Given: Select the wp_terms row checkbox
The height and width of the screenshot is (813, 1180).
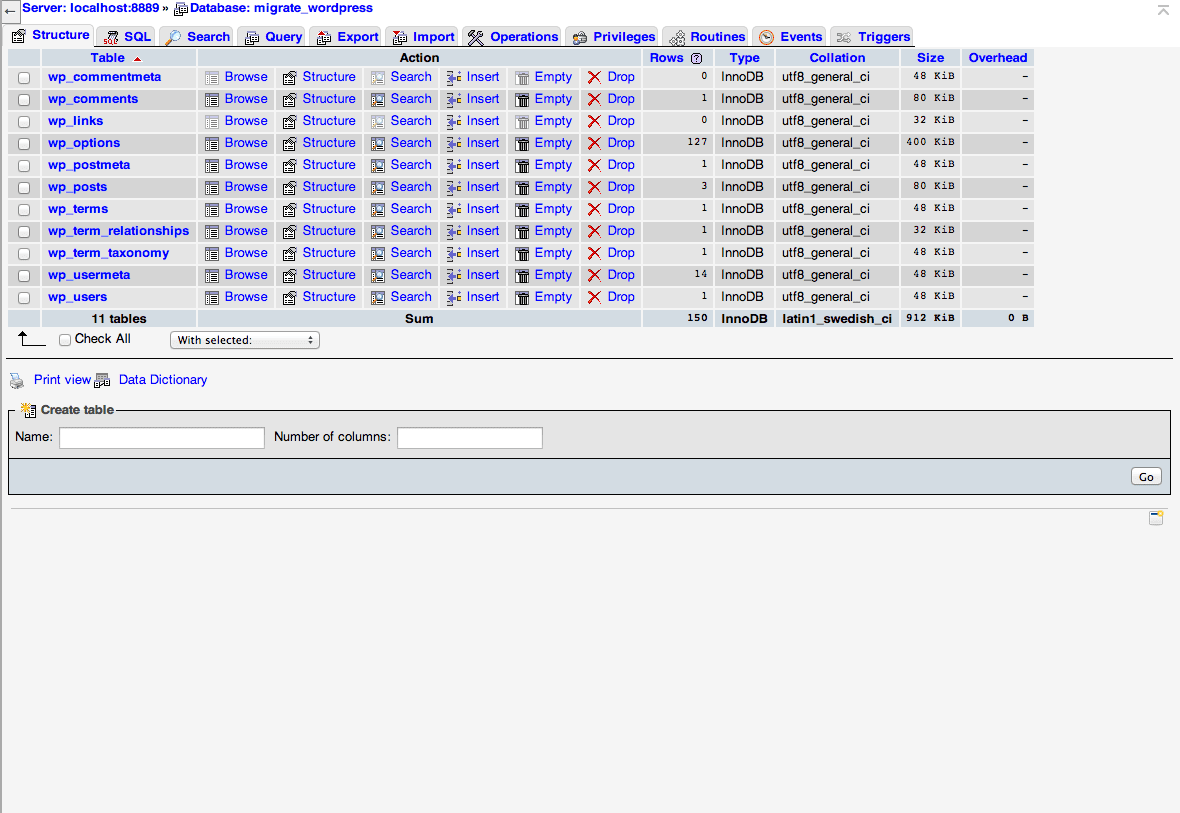Looking at the screenshot, I should [24, 208].
